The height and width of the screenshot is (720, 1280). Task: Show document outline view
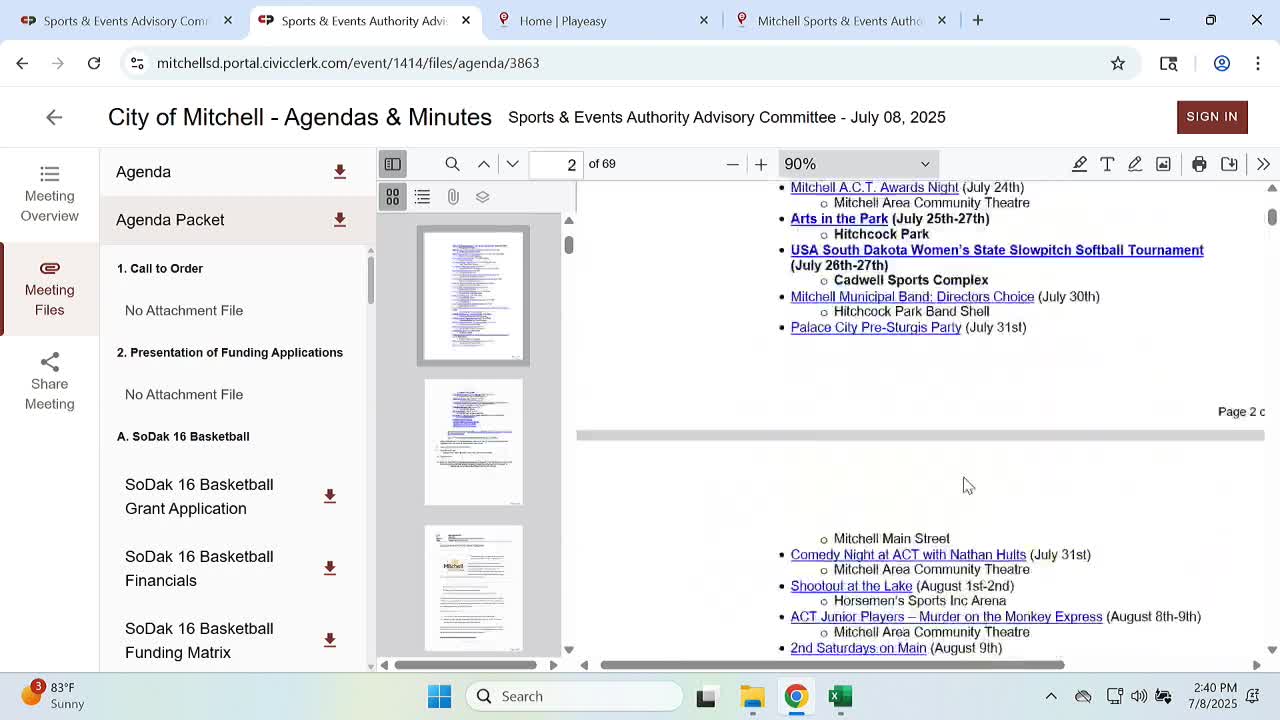[422, 197]
